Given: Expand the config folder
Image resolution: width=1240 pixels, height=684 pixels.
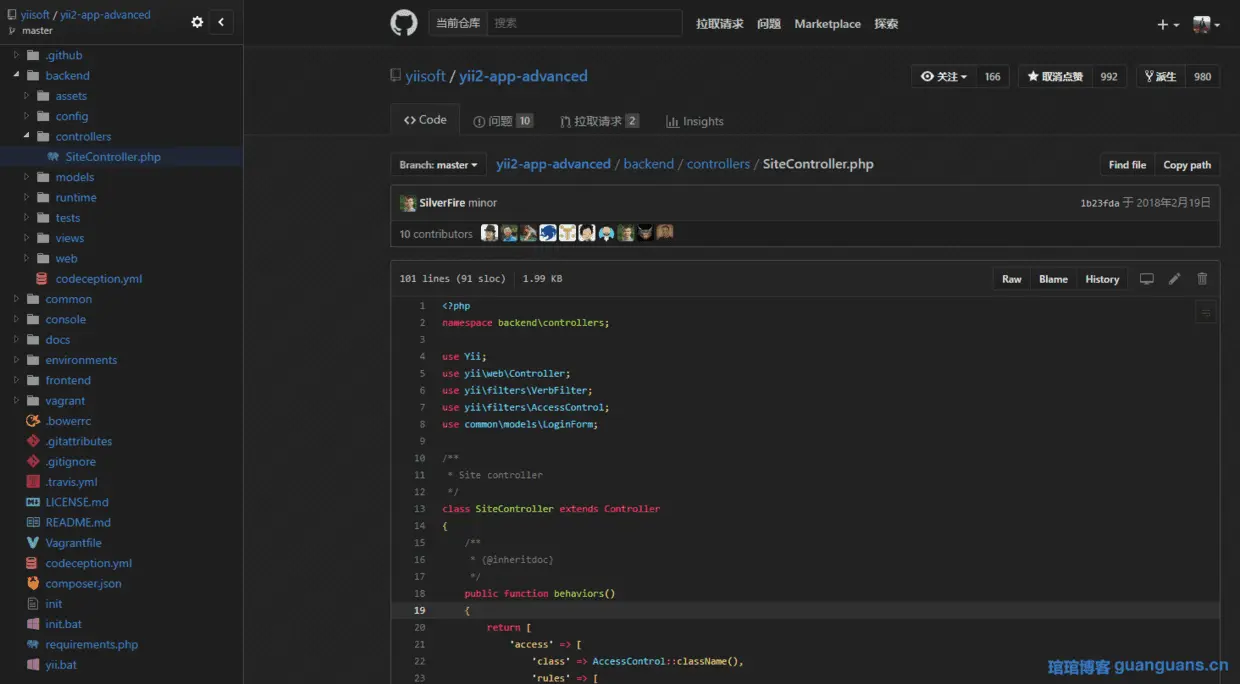Looking at the screenshot, I should 27,116.
